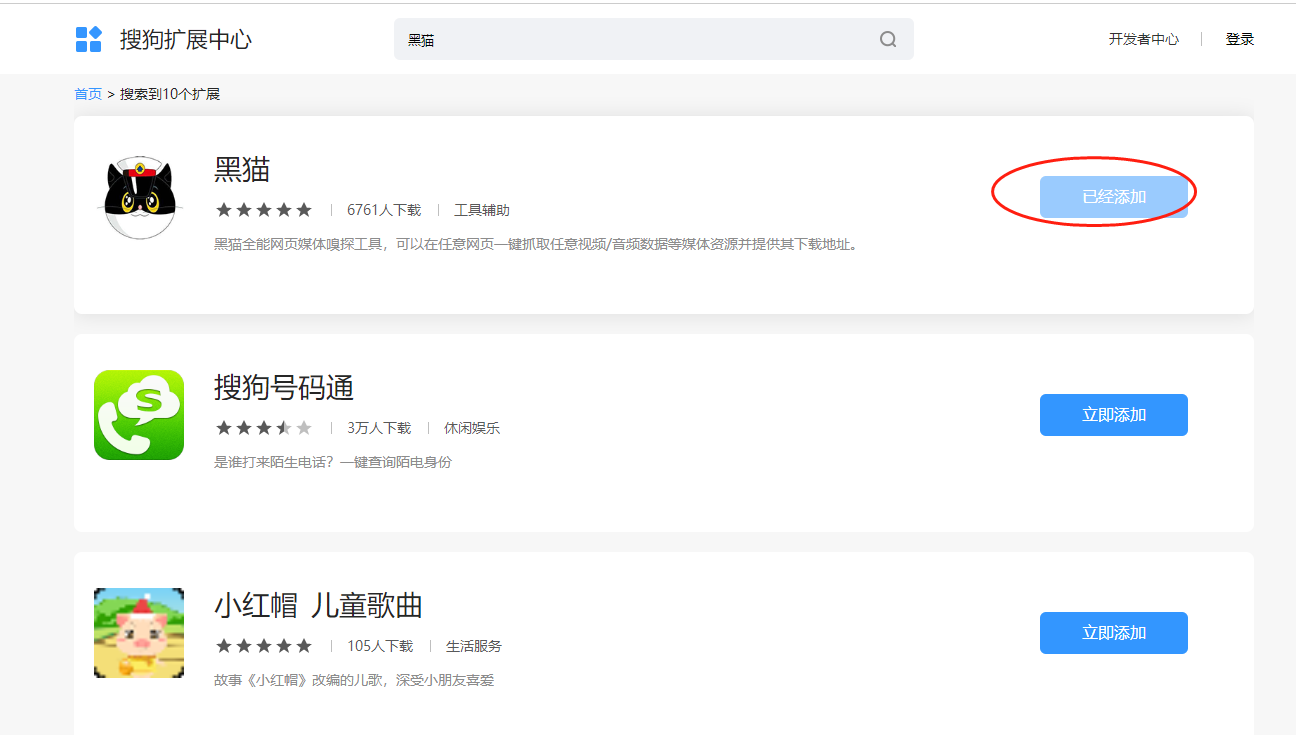This screenshot has width=1296, height=735.
Task: Click 搜狗号码通 star rating
Action: click(264, 428)
